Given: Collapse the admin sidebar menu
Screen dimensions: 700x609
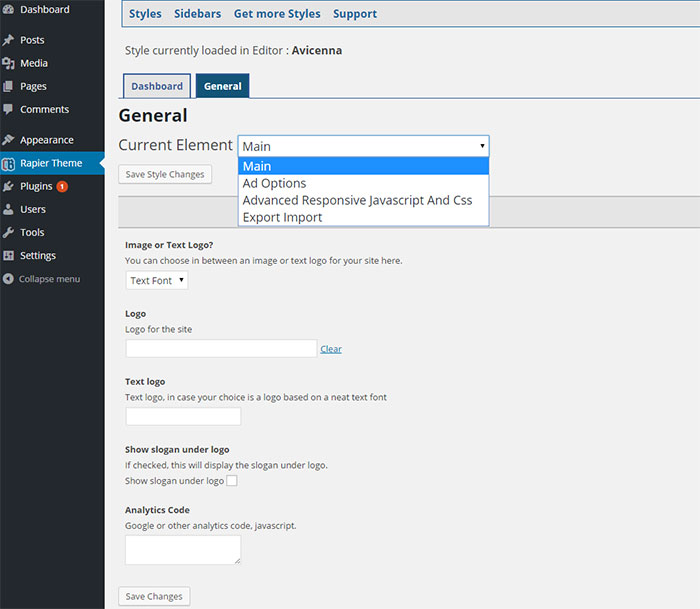Looking at the screenshot, I should pyautogui.click(x=42, y=279).
